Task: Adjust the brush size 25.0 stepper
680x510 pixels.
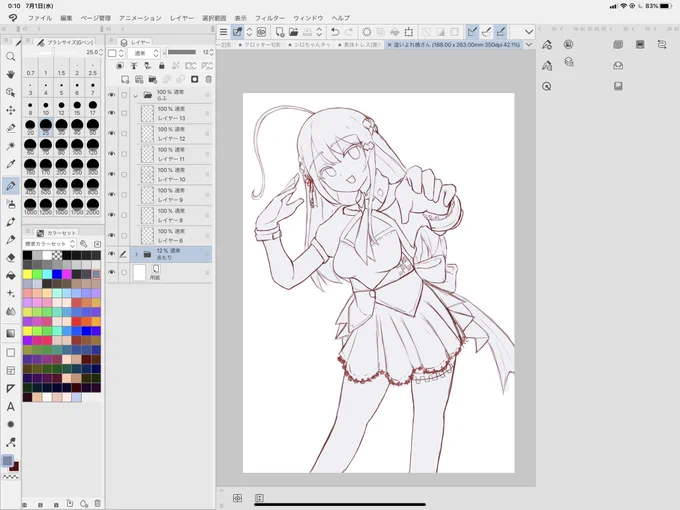Action: pyautogui.click(x=101, y=52)
